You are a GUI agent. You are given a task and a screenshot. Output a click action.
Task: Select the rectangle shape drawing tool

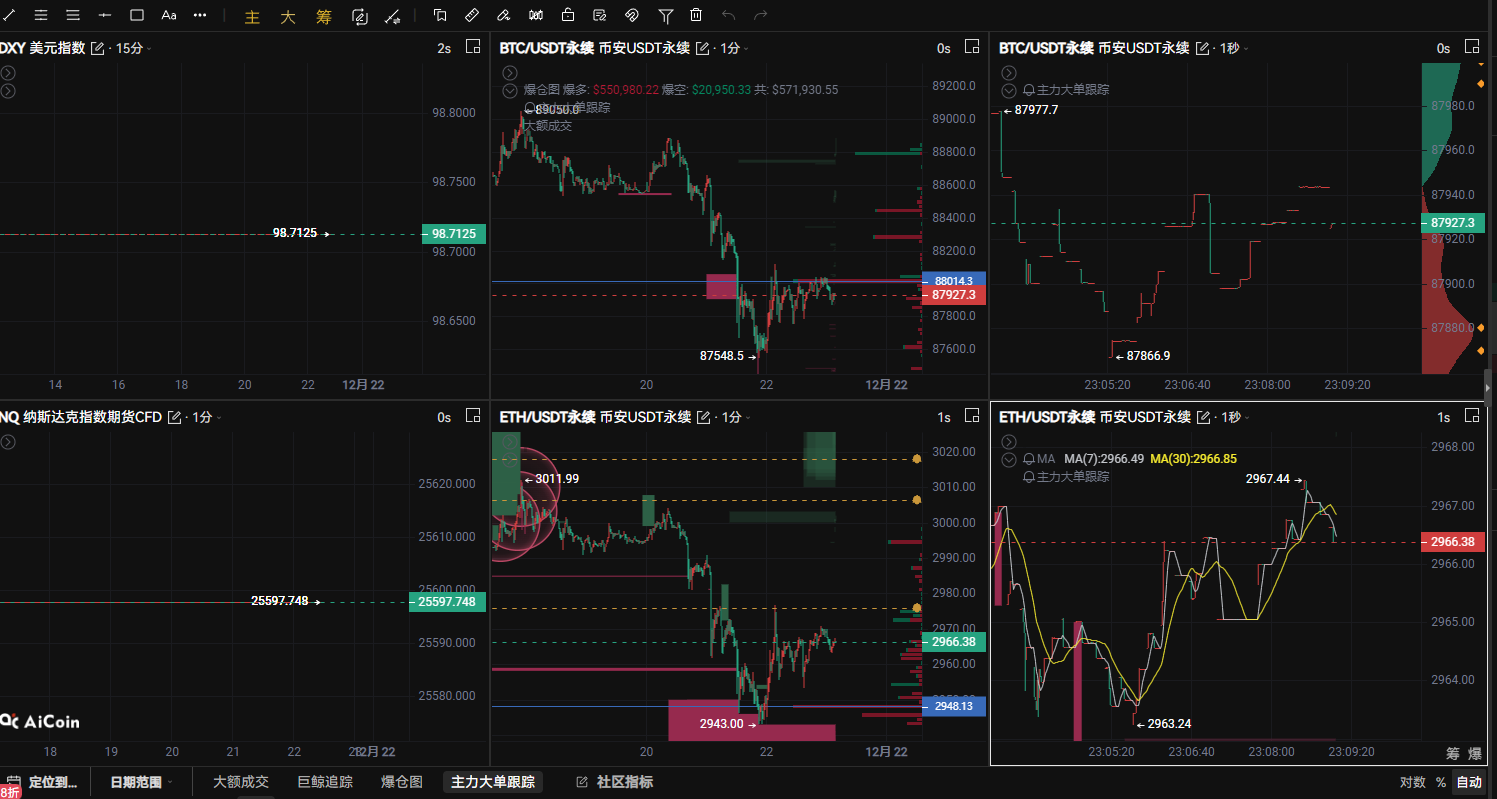(x=137, y=16)
